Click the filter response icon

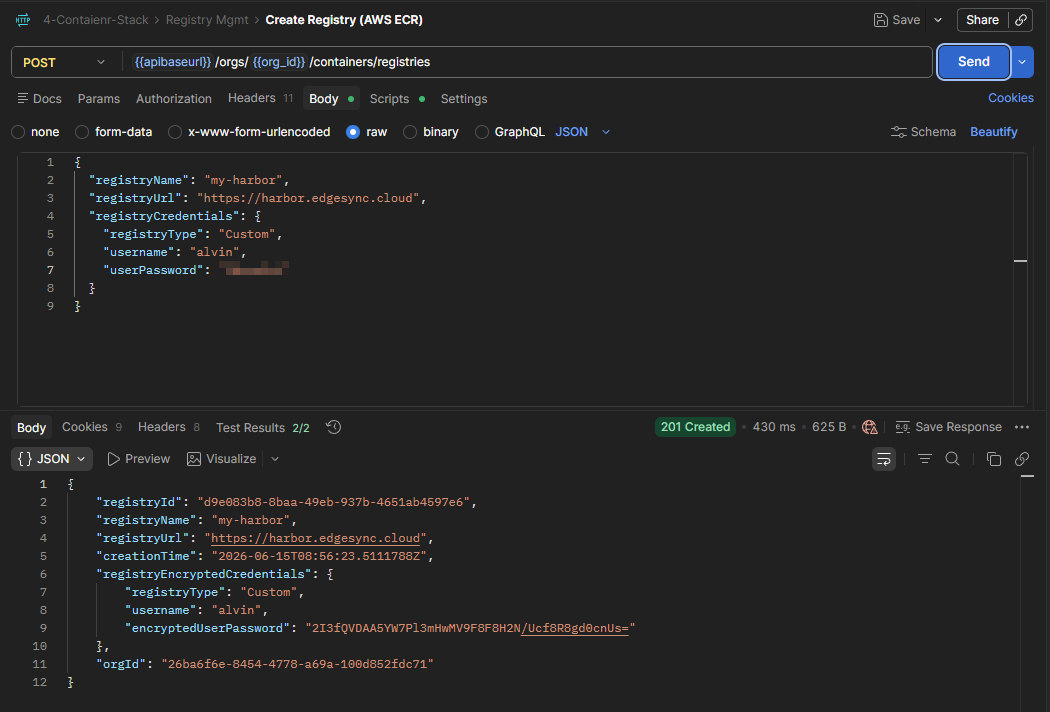[925, 459]
